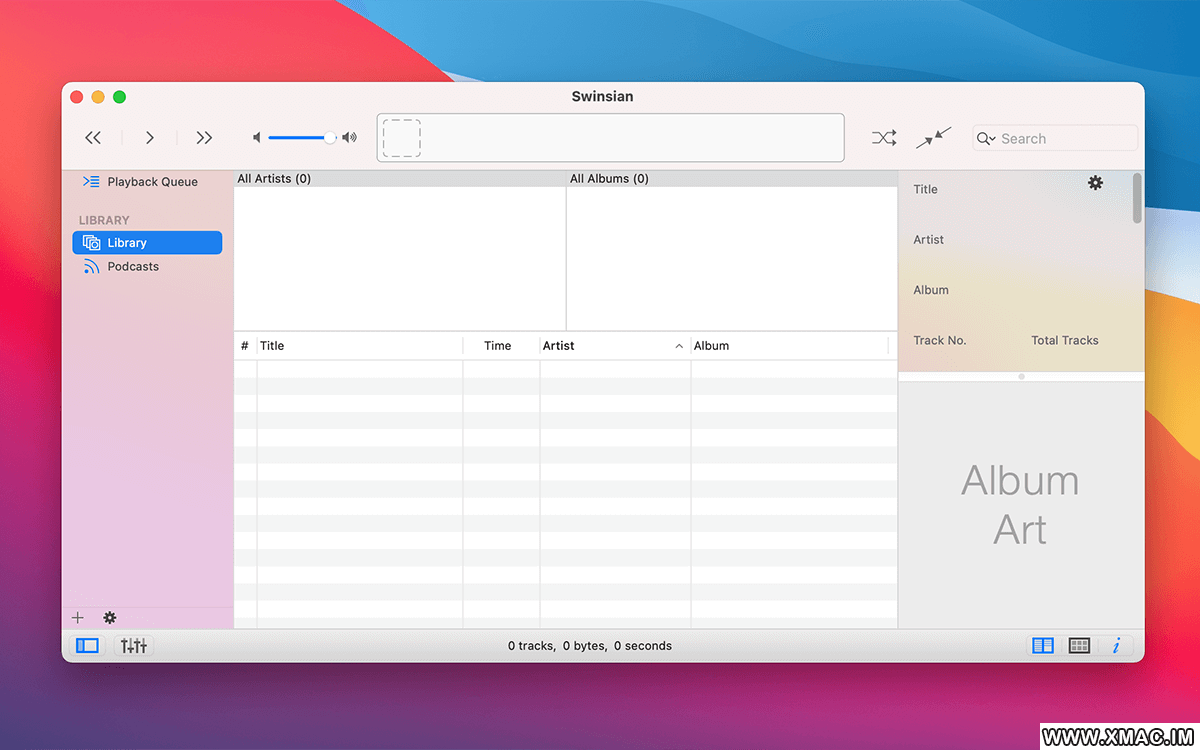1200x750 pixels.
Task: Open sidebar gear actions menu
Action: [x=110, y=618]
